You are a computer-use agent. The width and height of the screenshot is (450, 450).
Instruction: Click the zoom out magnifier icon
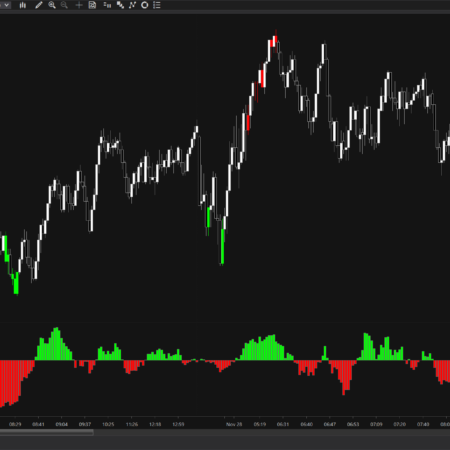(64, 5)
